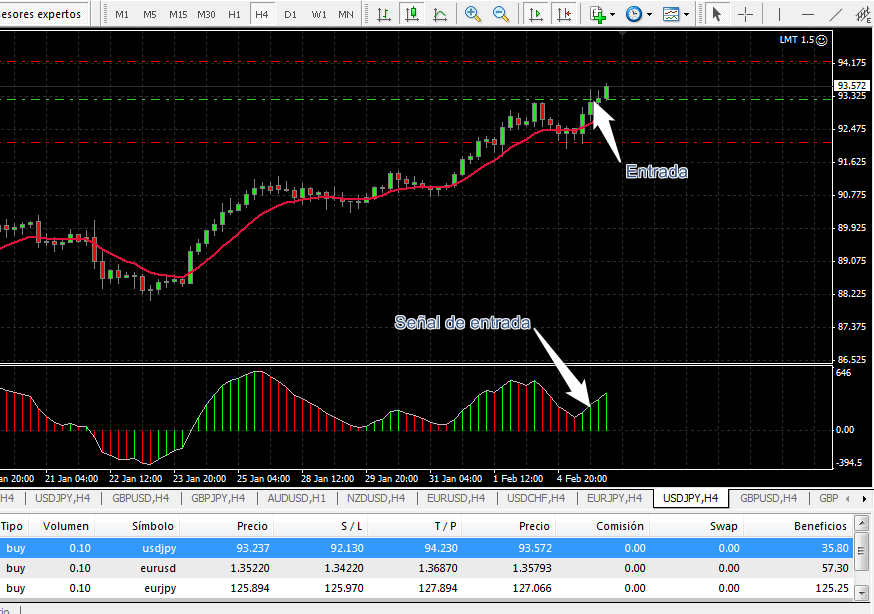Viewport: 874px width, 614px height.
Task: Expand the indicators list dropdown arrow
Action: point(613,14)
